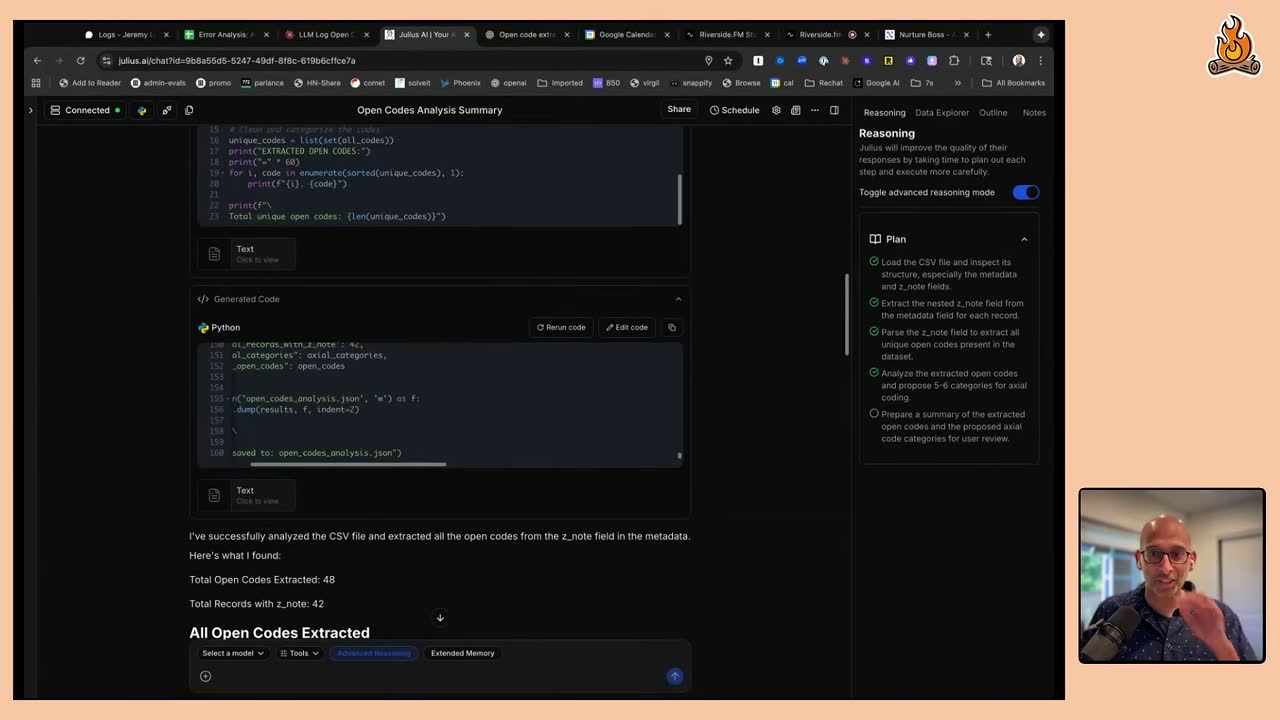This screenshot has height=720, width=1280.
Task: Click the more options ellipsis icon
Action: pos(815,110)
